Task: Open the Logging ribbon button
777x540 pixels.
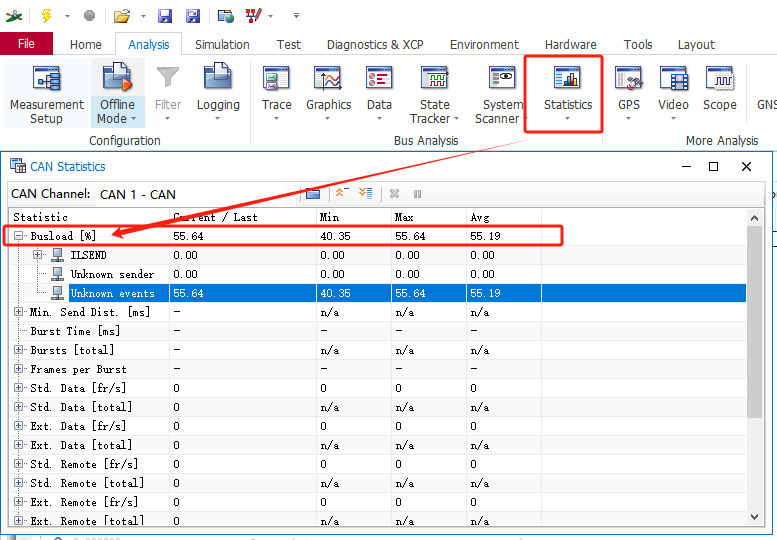Action: pos(218,93)
